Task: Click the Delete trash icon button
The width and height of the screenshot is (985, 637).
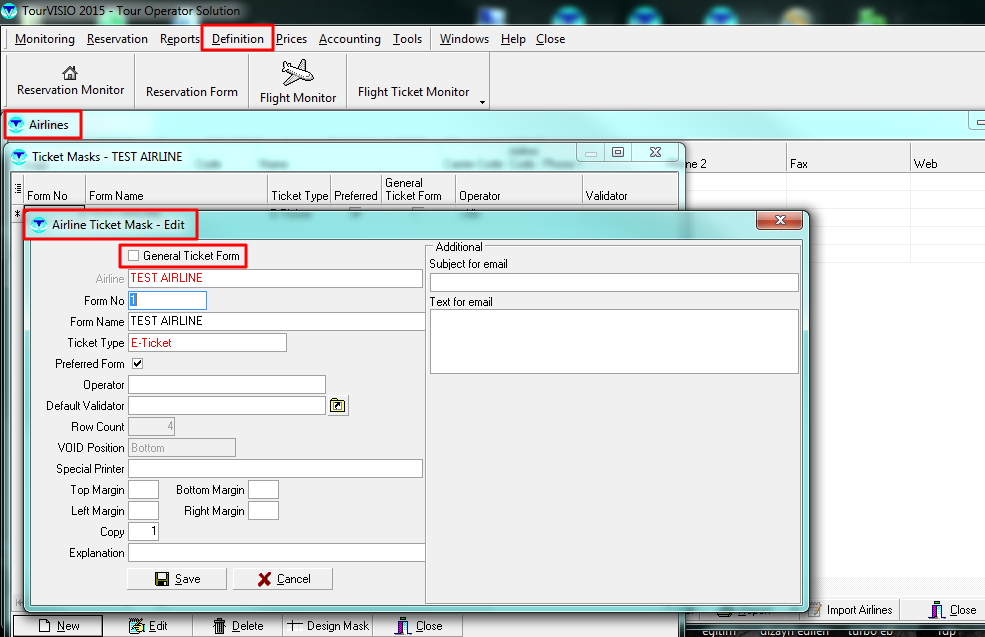Action: pyautogui.click(x=219, y=626)
